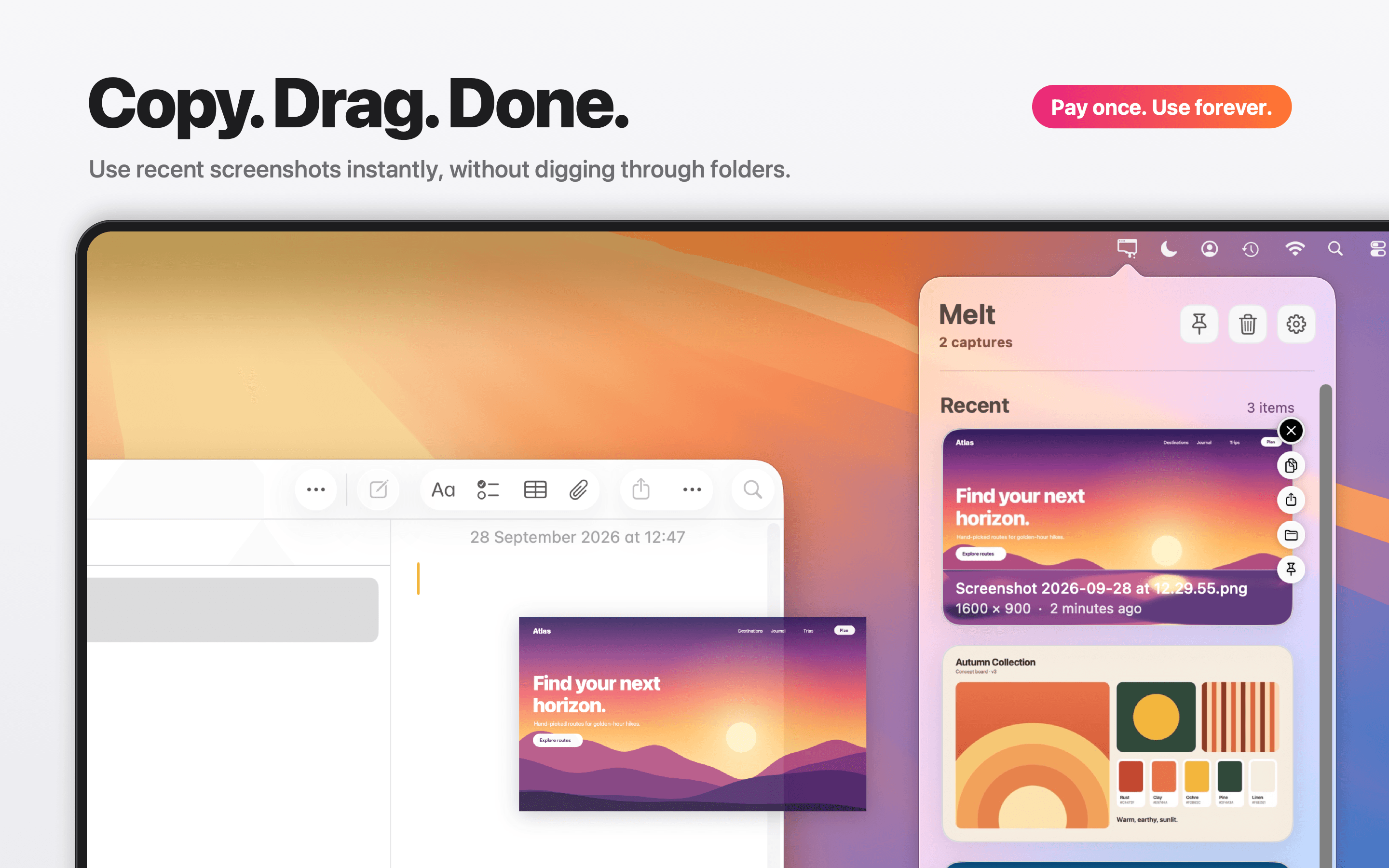Click the 28 September 2026 at 12:47 date
Image resolution: width=1389 pixels, height=868 pixels.
pyautogui.click(x=577, y=537)
